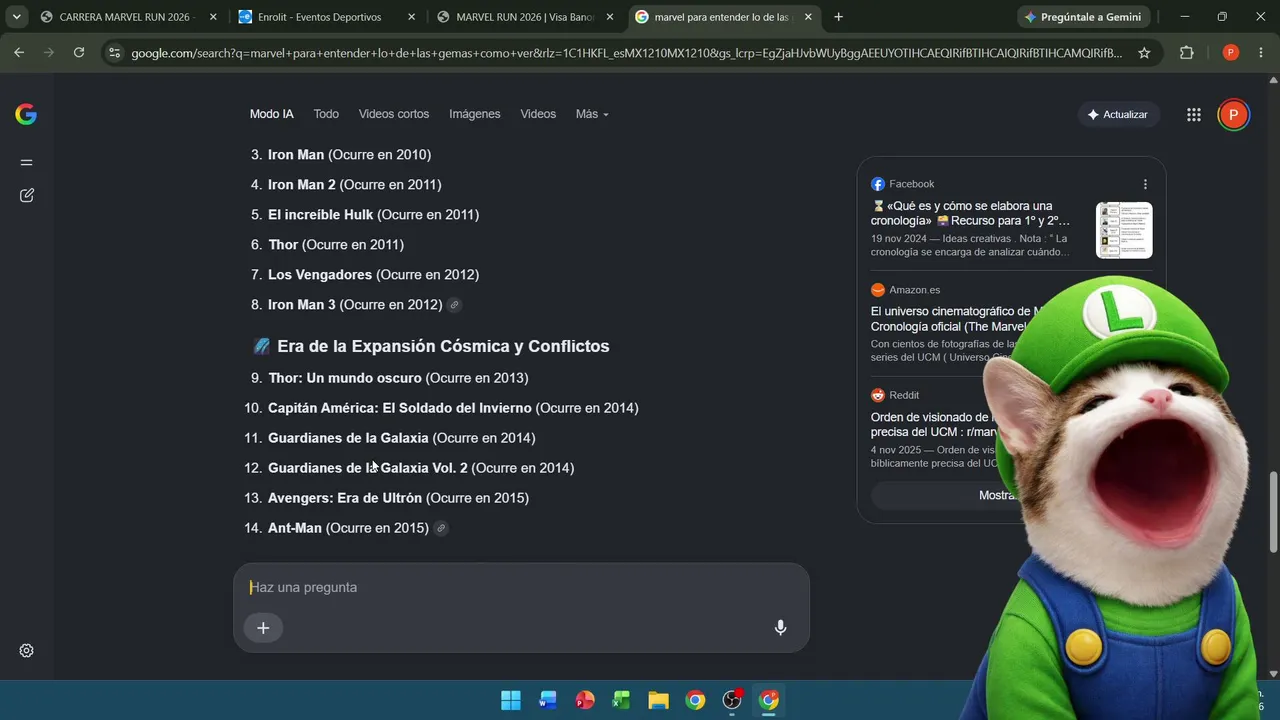Toggle the AI Mode sidebar panel
Screen dimensions: 1280x720
coord(27,163)
